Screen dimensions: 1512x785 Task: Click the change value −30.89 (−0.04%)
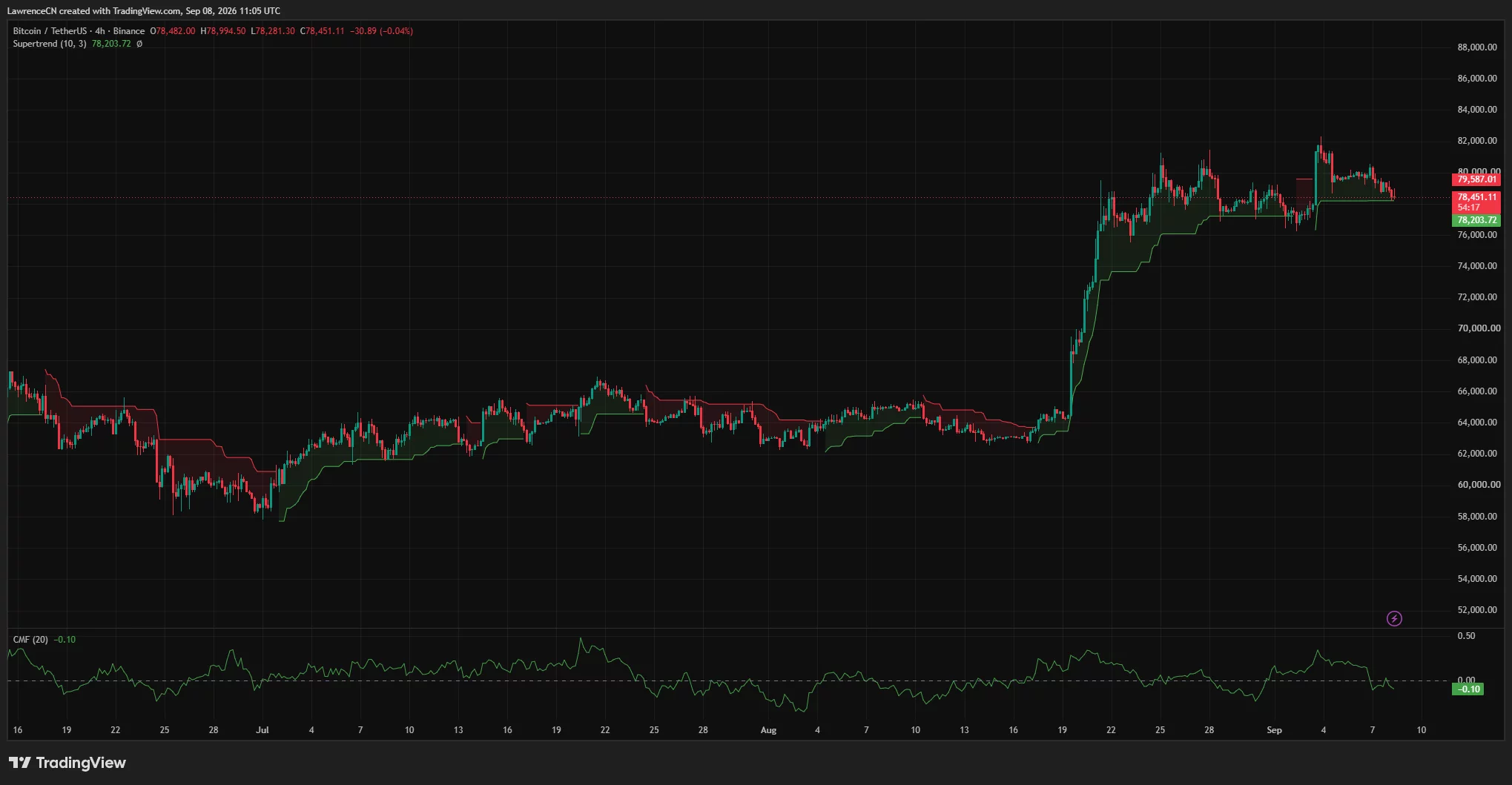[381, 31]
